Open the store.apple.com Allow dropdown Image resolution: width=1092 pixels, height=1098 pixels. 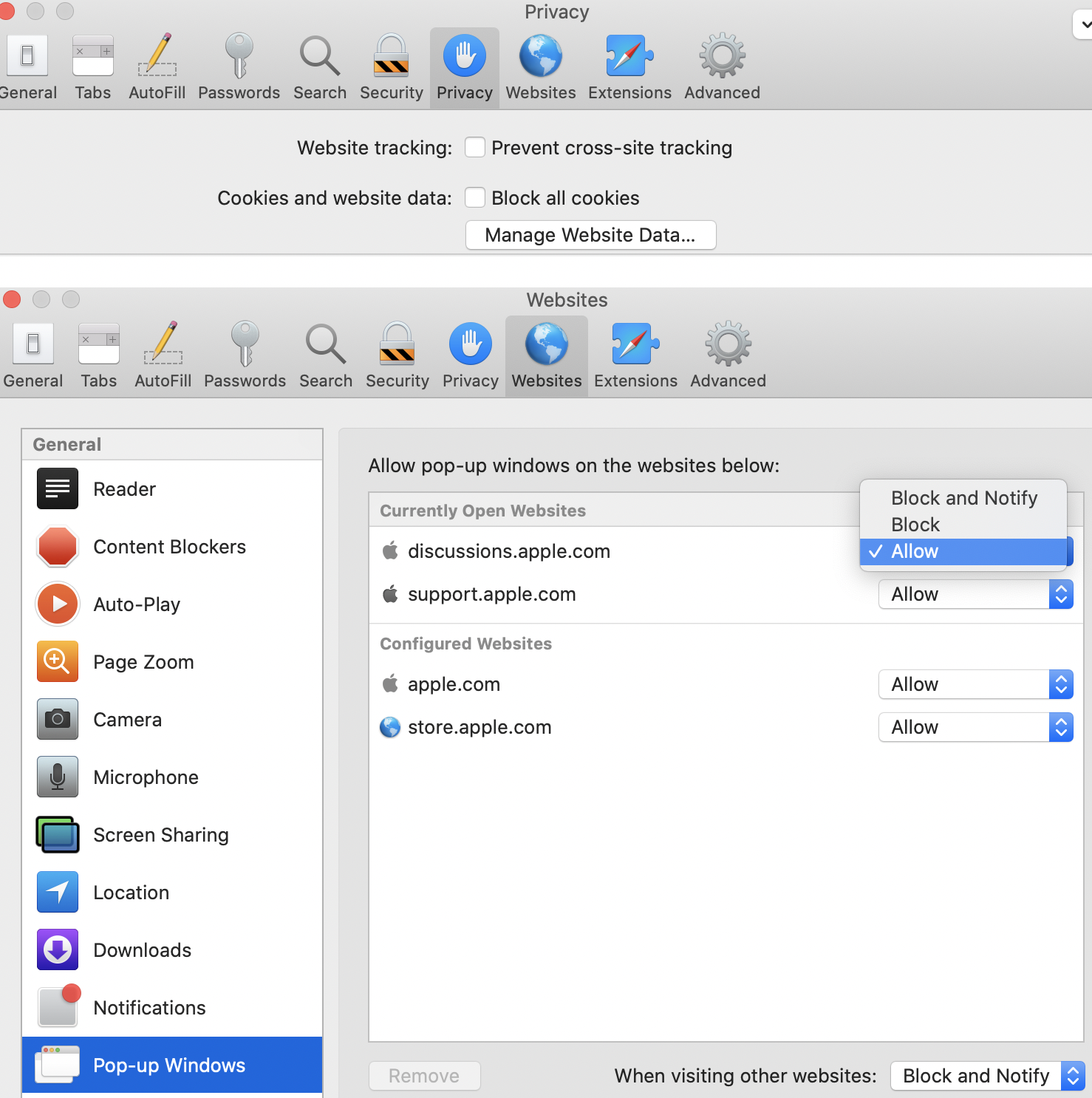(975, 727)
